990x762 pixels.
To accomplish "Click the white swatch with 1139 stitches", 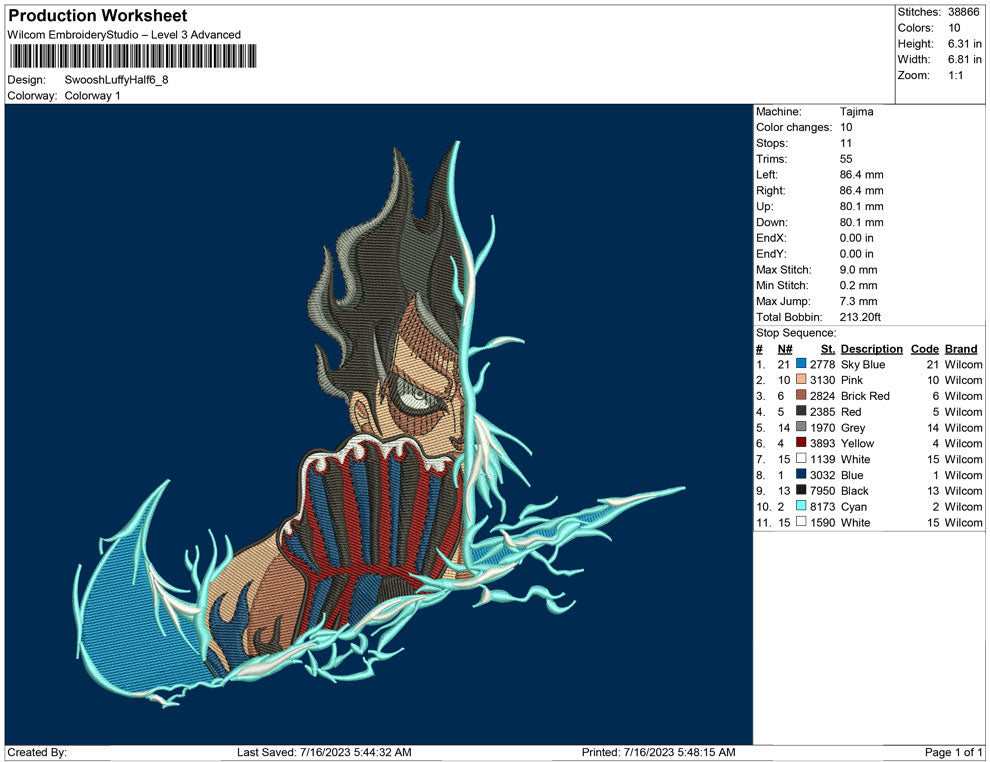I will click(x=801, y=459).
